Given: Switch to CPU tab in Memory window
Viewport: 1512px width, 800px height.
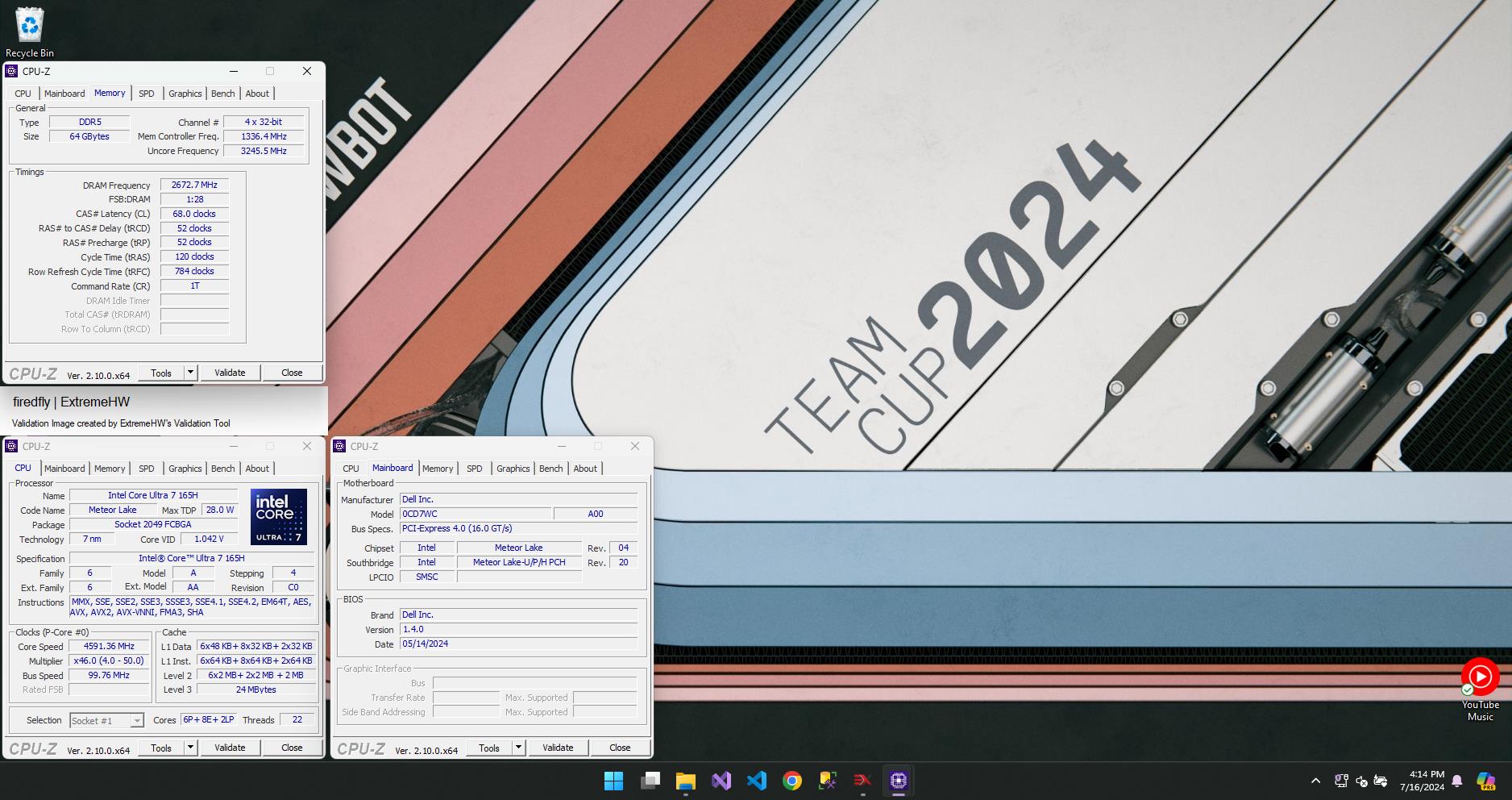Looking at the screenshot, I should (x=23, y=94).
